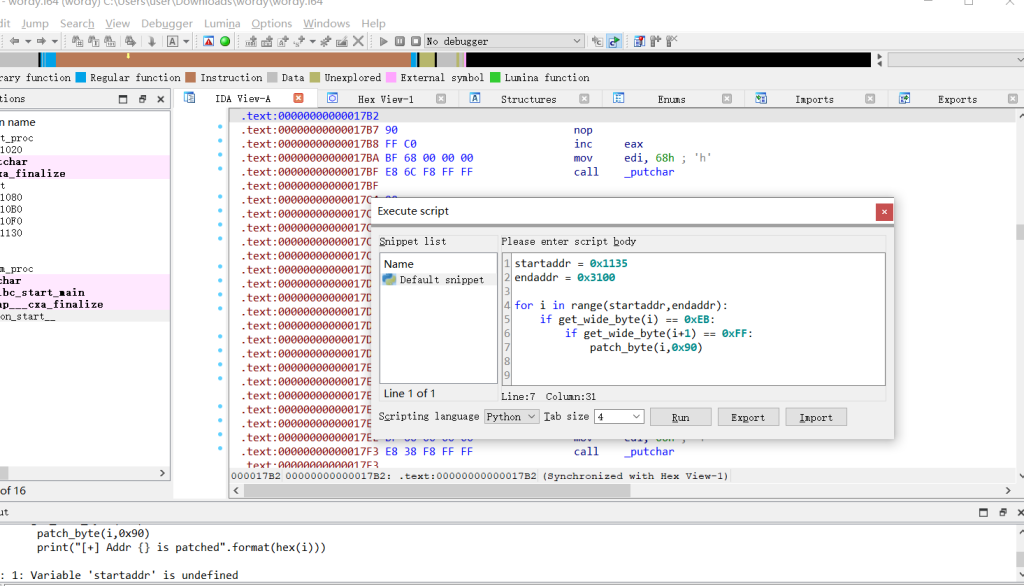Open the Lumina menu

[x=222, y=23]
